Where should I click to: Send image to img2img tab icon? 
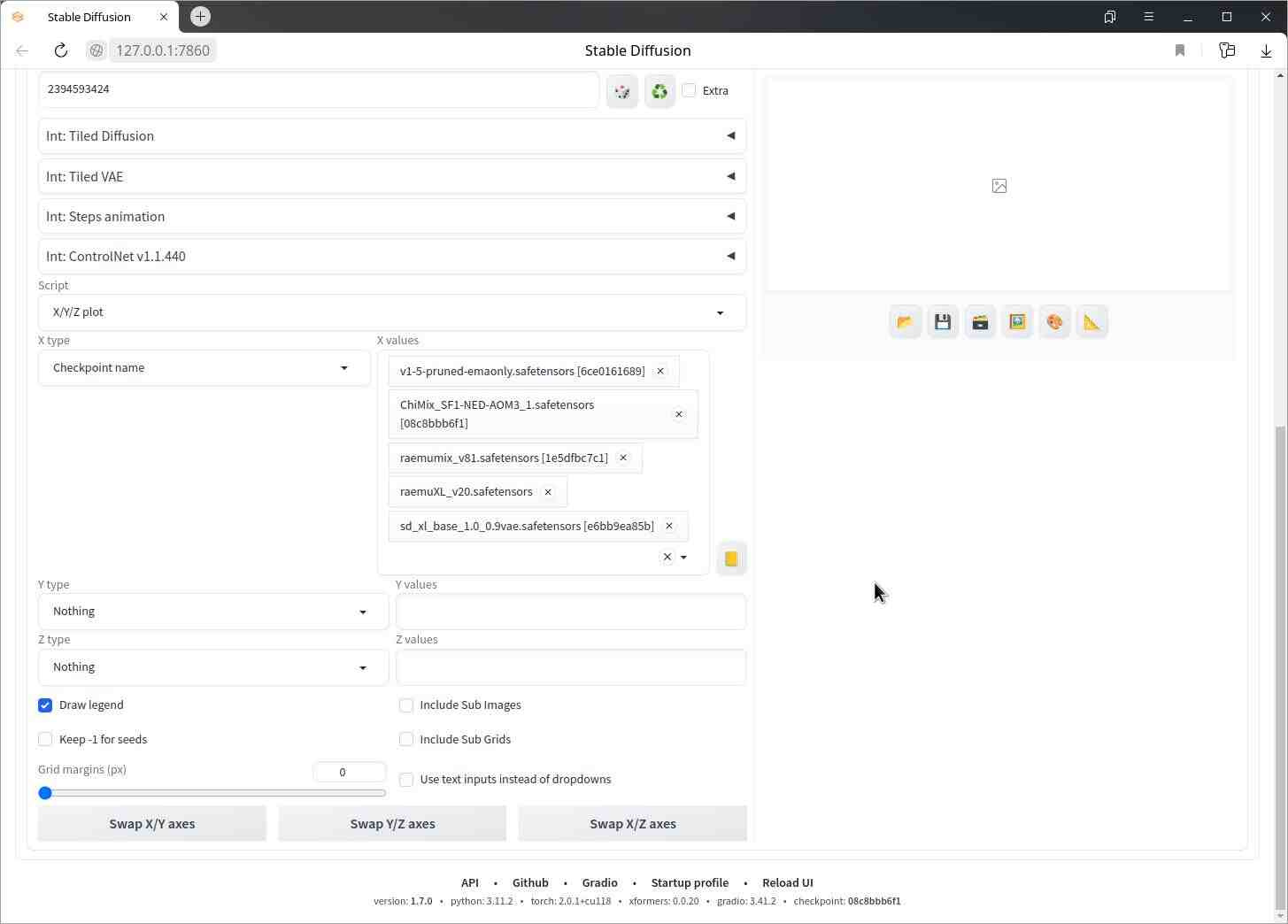(1017, 322)
